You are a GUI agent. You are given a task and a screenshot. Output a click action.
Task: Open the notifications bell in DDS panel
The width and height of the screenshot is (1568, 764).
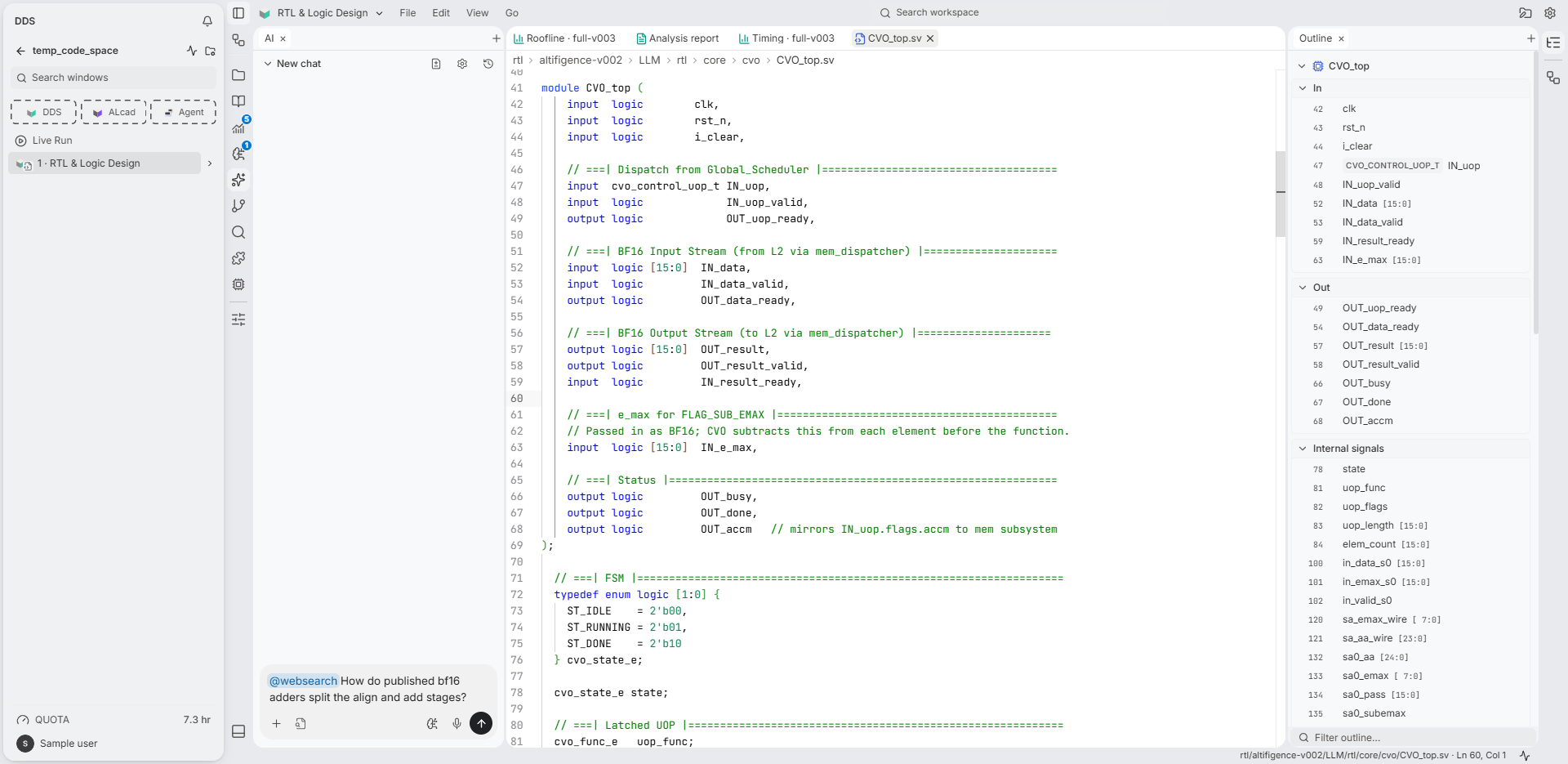207,21
